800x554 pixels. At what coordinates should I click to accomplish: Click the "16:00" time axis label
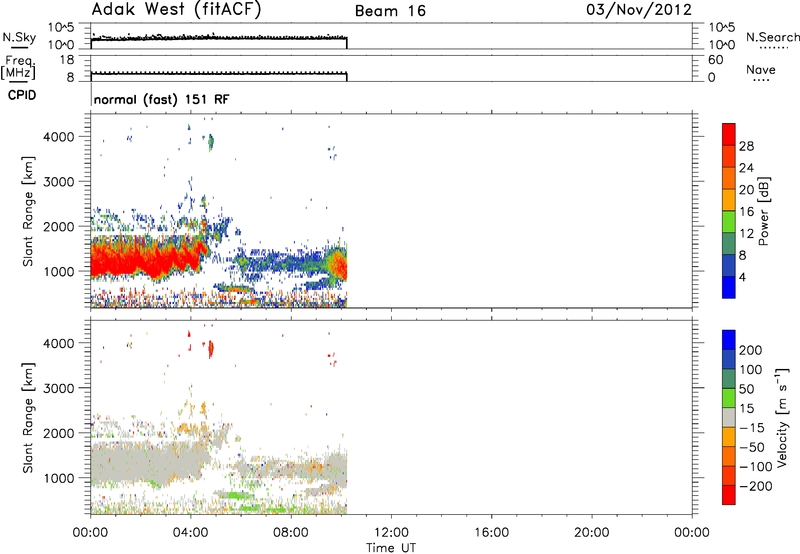491,533
